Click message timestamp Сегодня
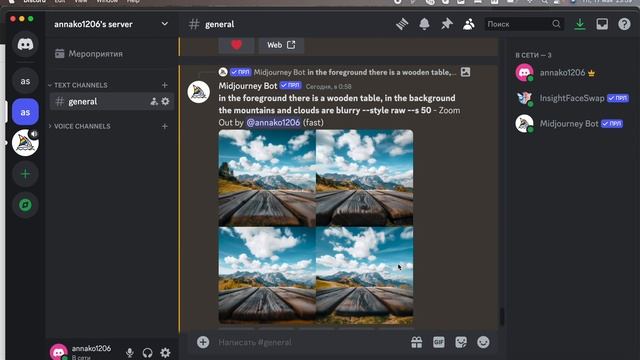Image resolution: width=640 pixels, height=360 pixels. point(329,87)
